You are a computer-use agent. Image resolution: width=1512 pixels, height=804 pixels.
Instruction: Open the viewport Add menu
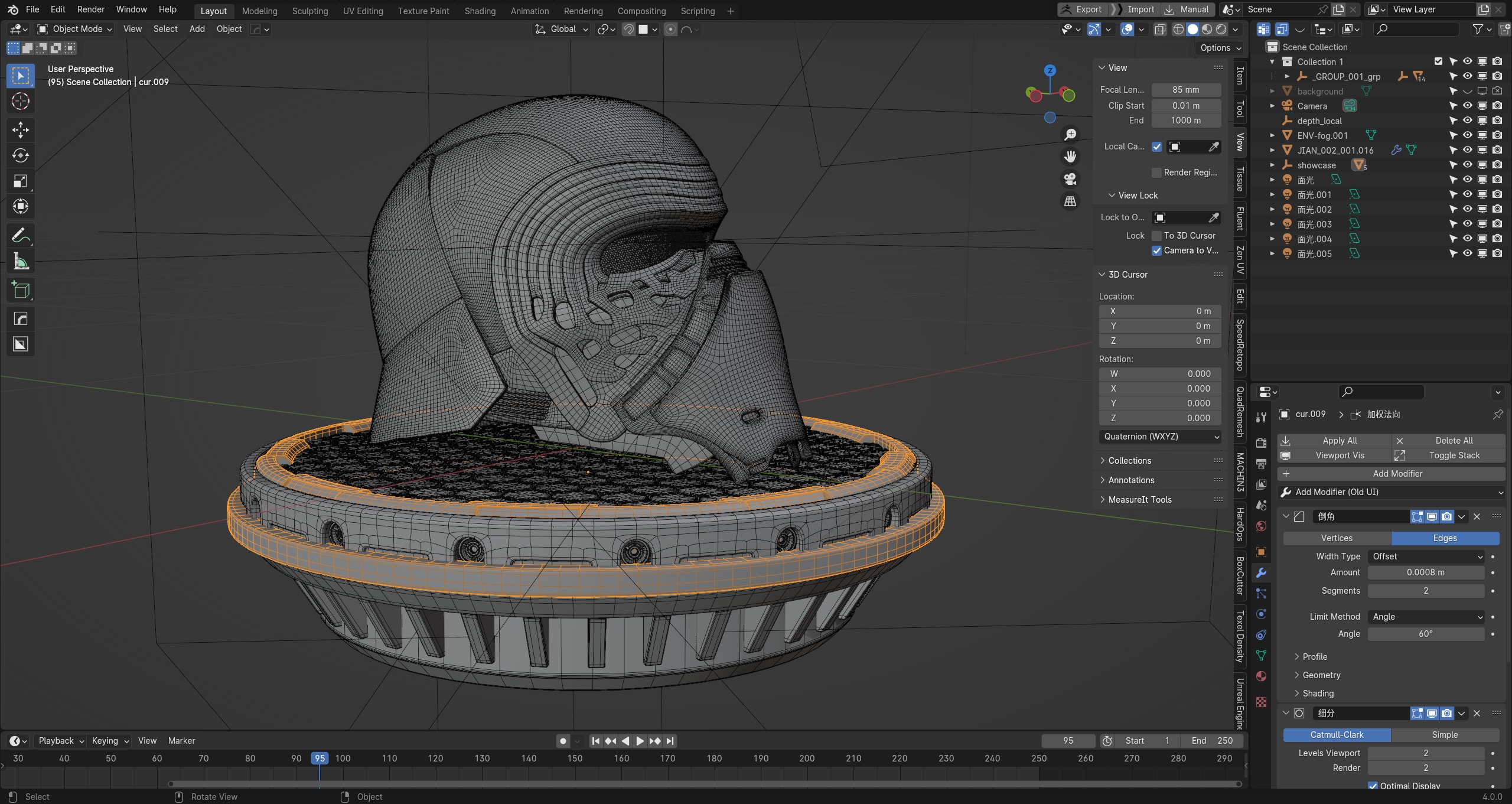197,29
